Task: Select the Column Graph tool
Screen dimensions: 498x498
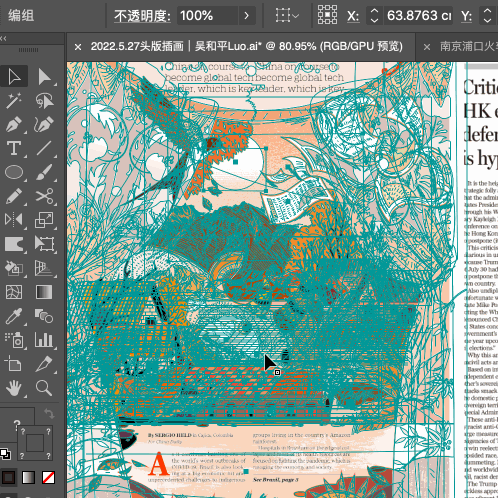Action: (x=44, y=340)
